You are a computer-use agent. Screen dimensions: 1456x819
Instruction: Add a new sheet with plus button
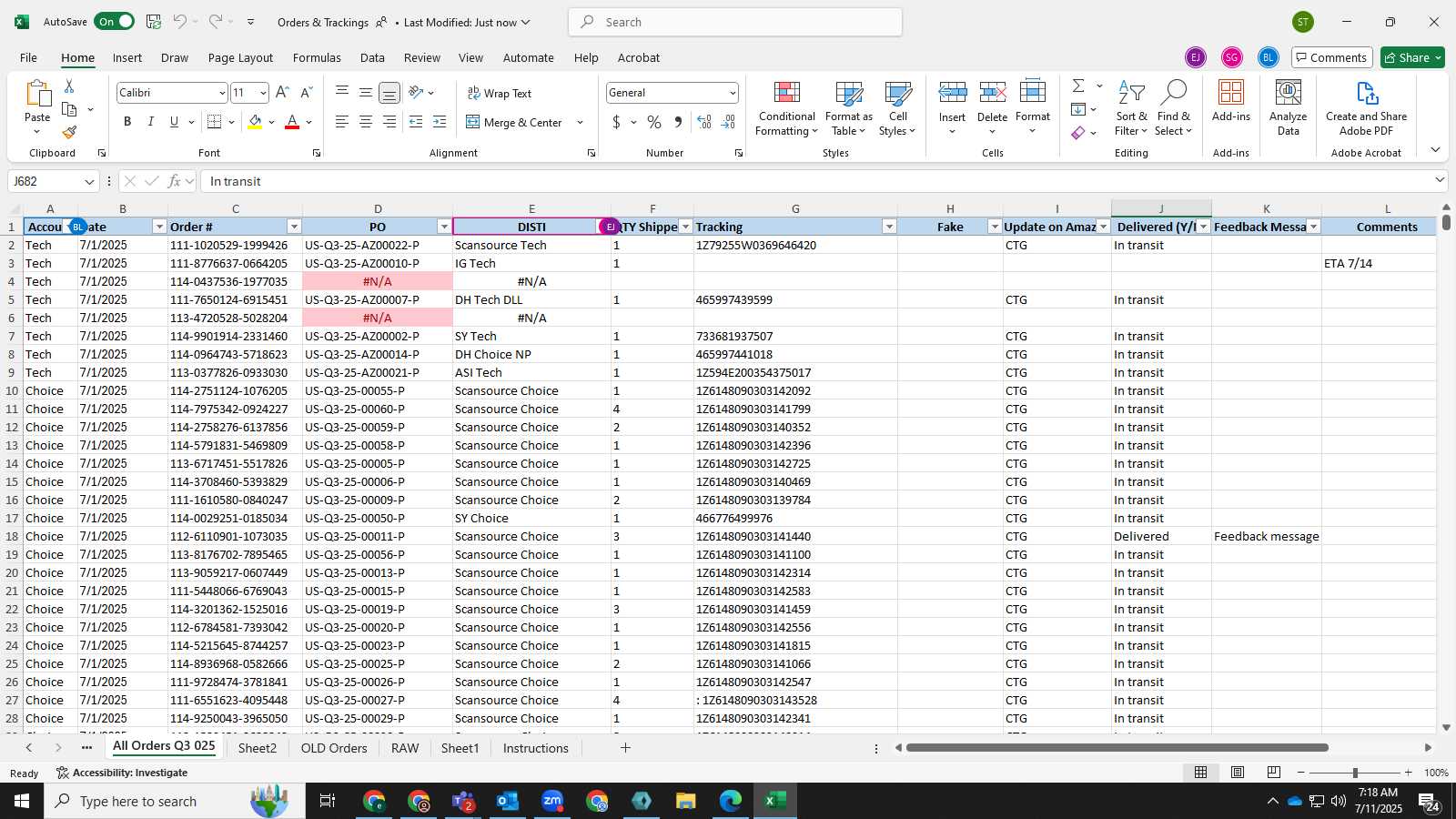pyautogui.click(x=625, y=748)
